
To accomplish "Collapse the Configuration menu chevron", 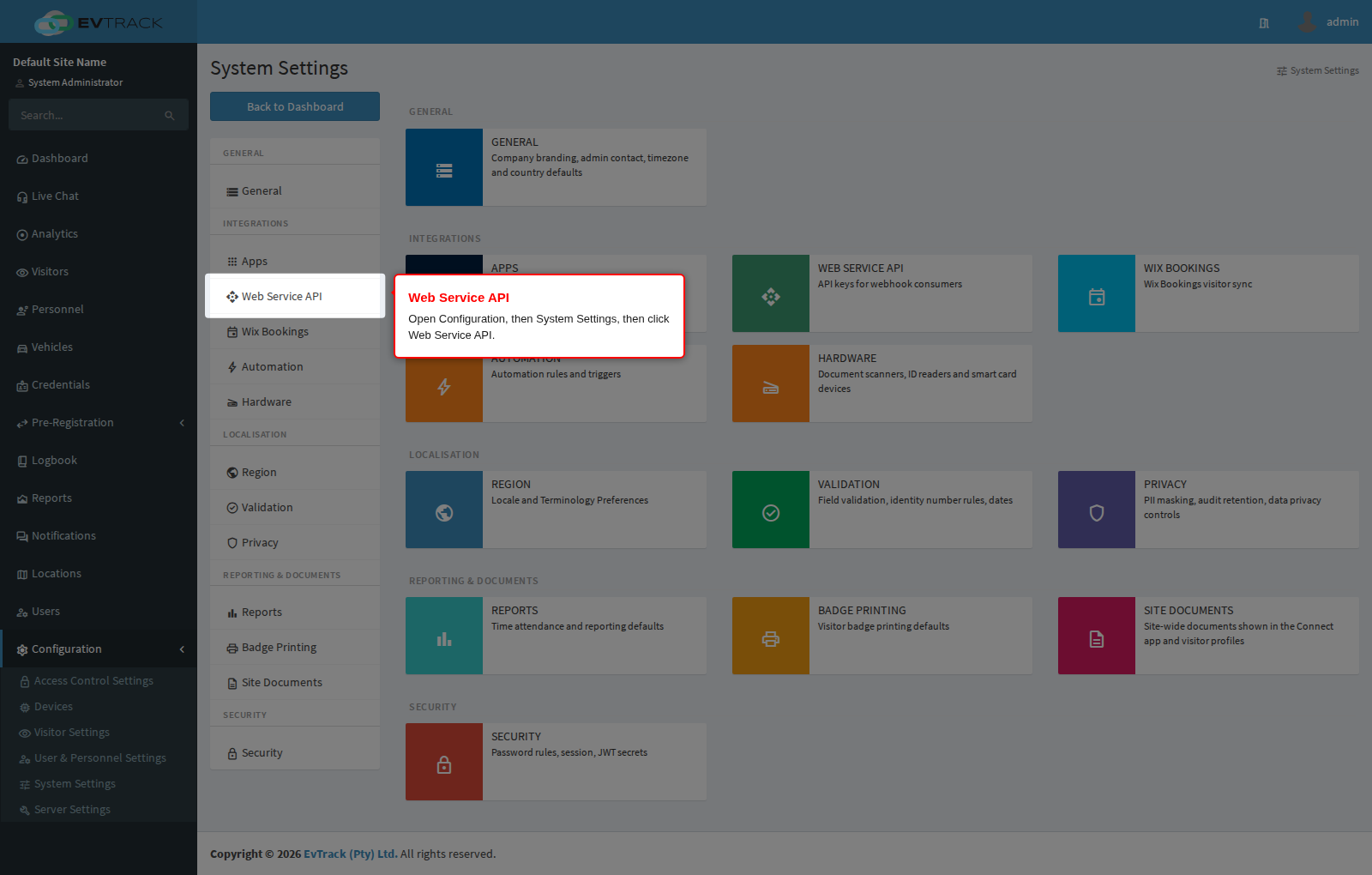I will (182, 649).
